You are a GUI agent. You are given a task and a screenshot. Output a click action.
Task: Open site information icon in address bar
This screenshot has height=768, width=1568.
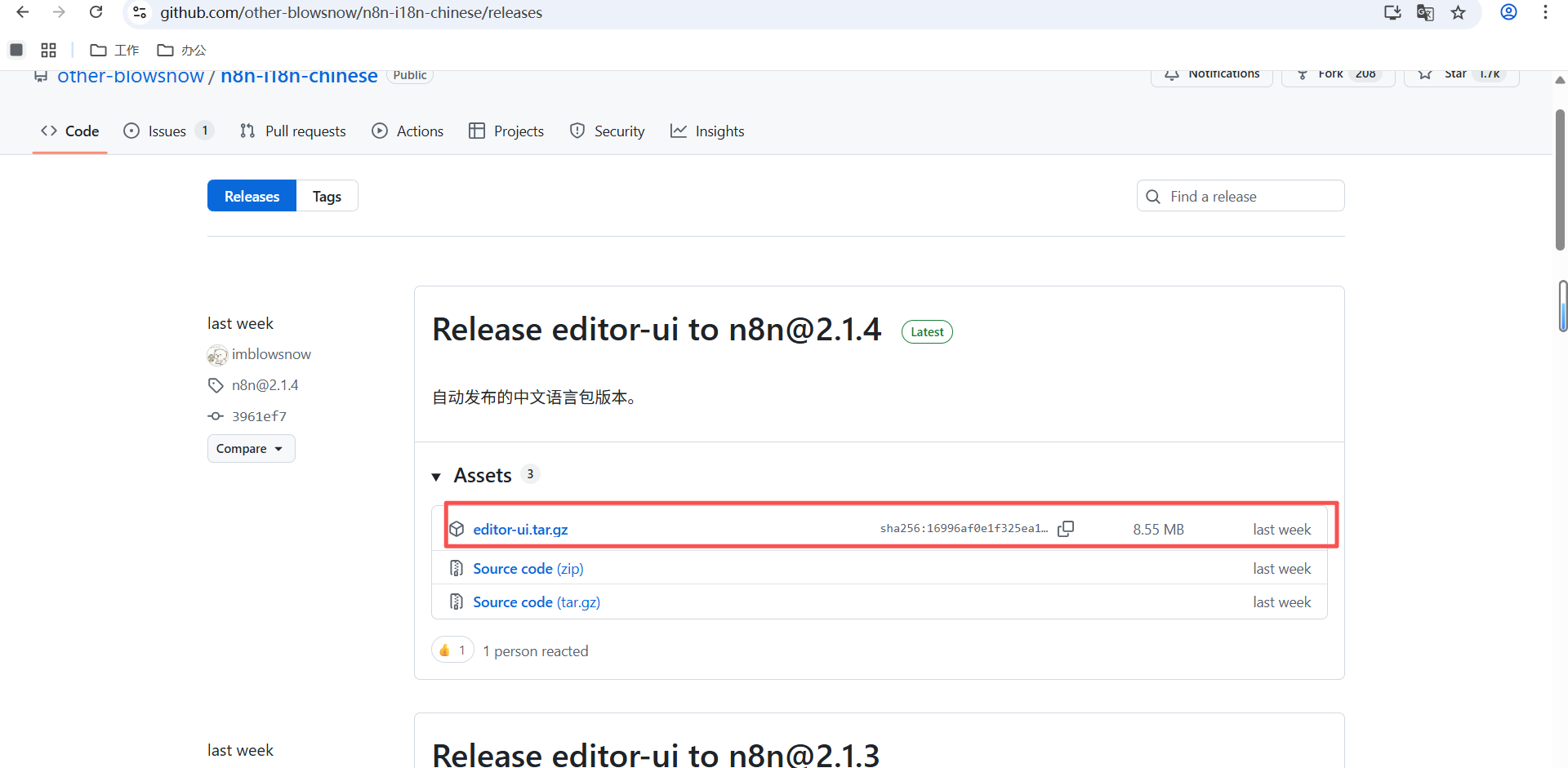tap(140, 12)
